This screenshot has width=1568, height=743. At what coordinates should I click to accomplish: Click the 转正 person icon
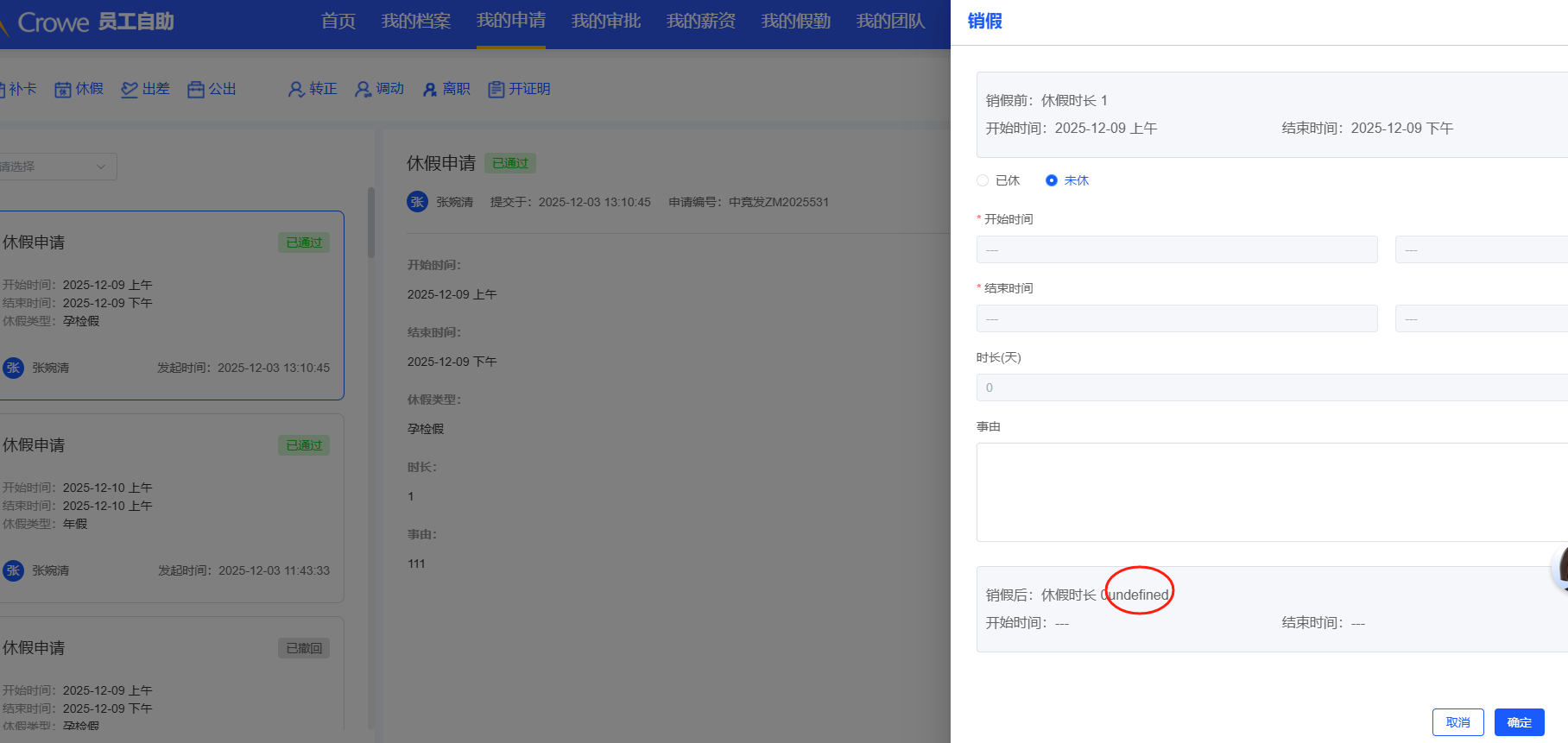click(x=296, y=89)
